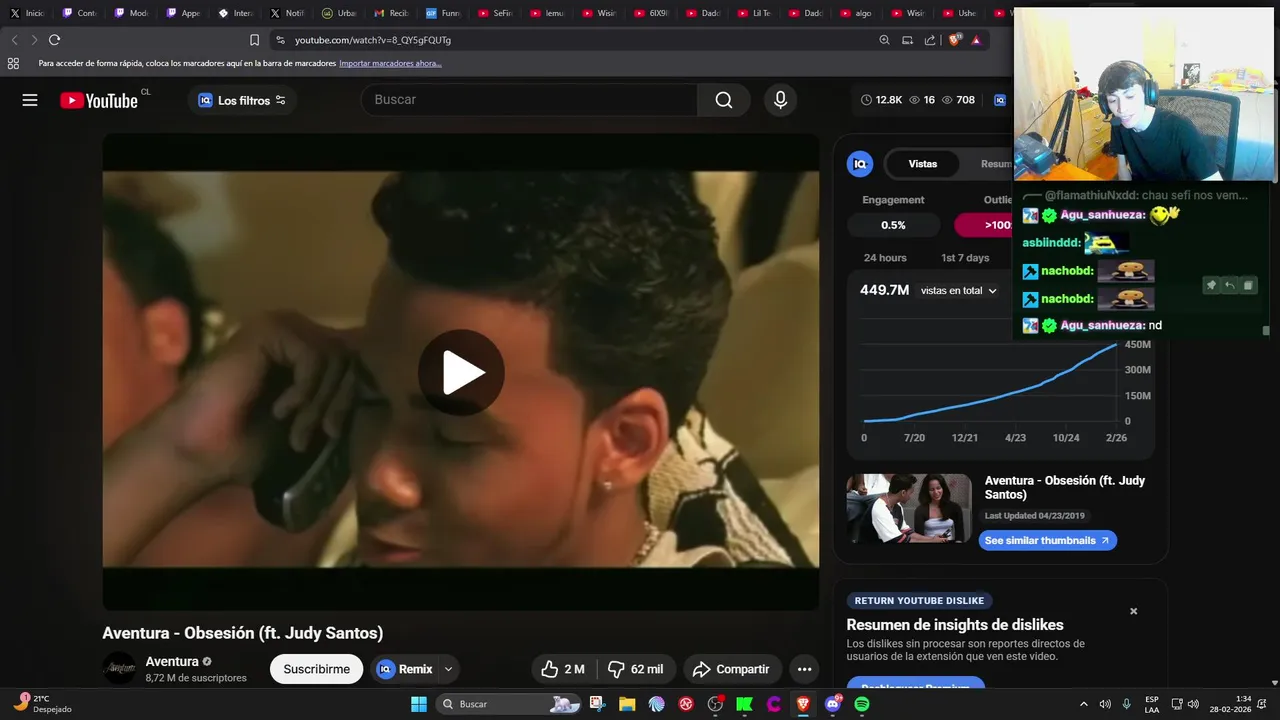Open the three-dot more actions menu
Viewport: 1280px width, 720px height.
804,669
